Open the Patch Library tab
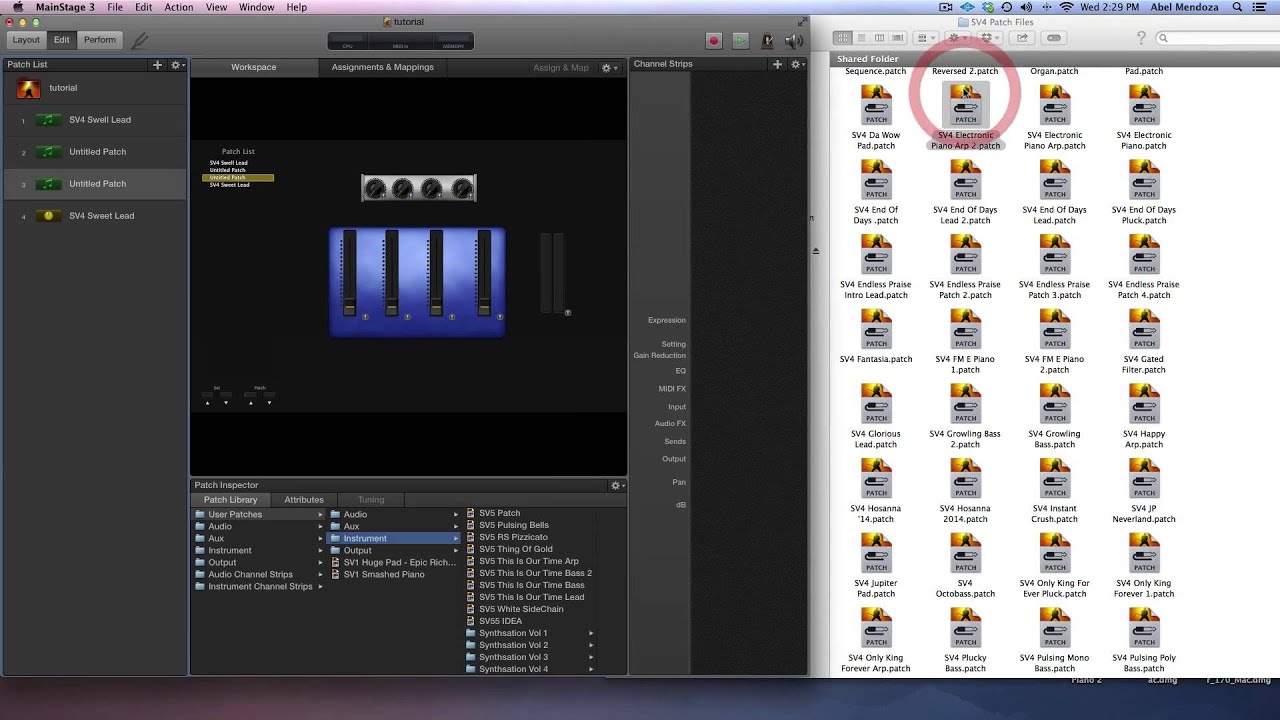1280x720 pixels. (231, 500)
